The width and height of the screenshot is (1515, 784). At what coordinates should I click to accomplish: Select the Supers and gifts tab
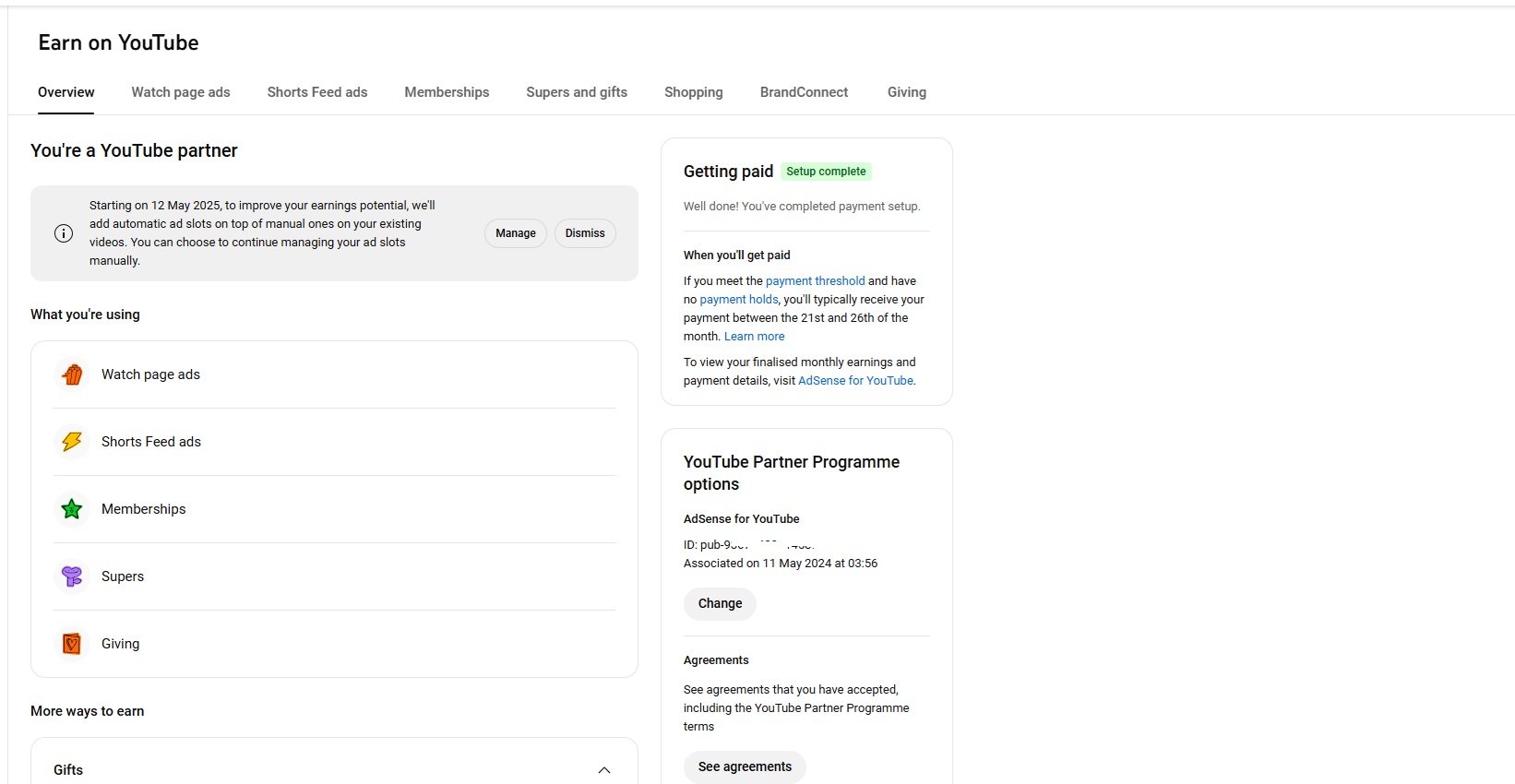click(x=577, y=92)
